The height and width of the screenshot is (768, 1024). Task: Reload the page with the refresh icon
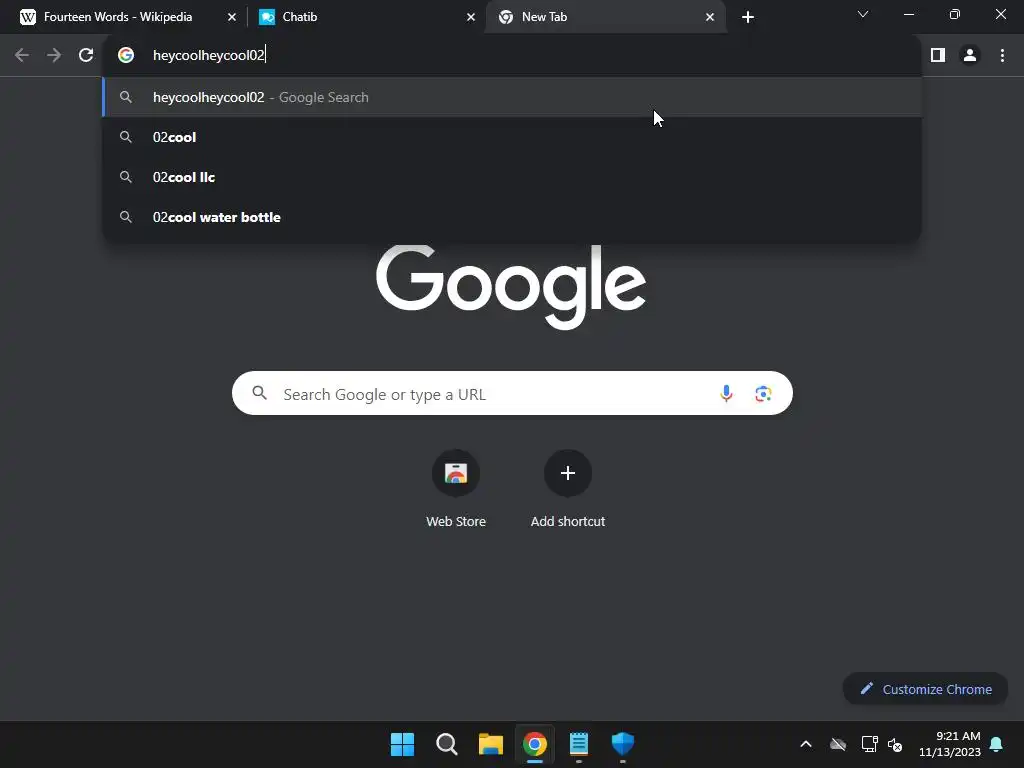(x=86, y=55)
